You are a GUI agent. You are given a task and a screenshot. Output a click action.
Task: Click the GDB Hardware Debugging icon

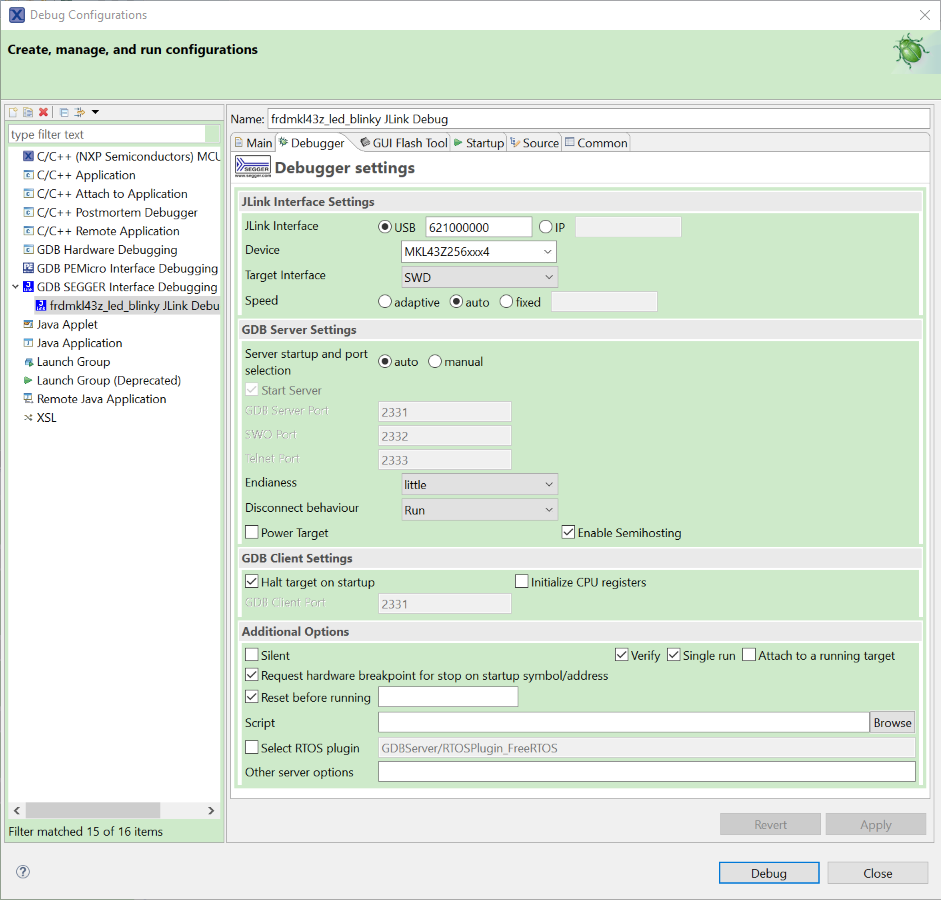28,250
